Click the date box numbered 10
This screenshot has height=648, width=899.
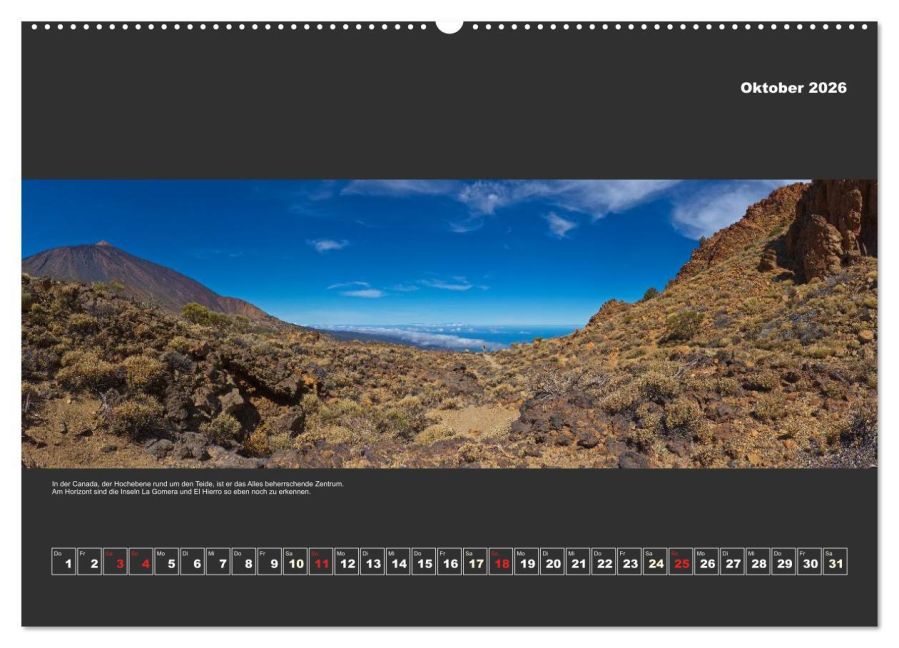(295, 561)
